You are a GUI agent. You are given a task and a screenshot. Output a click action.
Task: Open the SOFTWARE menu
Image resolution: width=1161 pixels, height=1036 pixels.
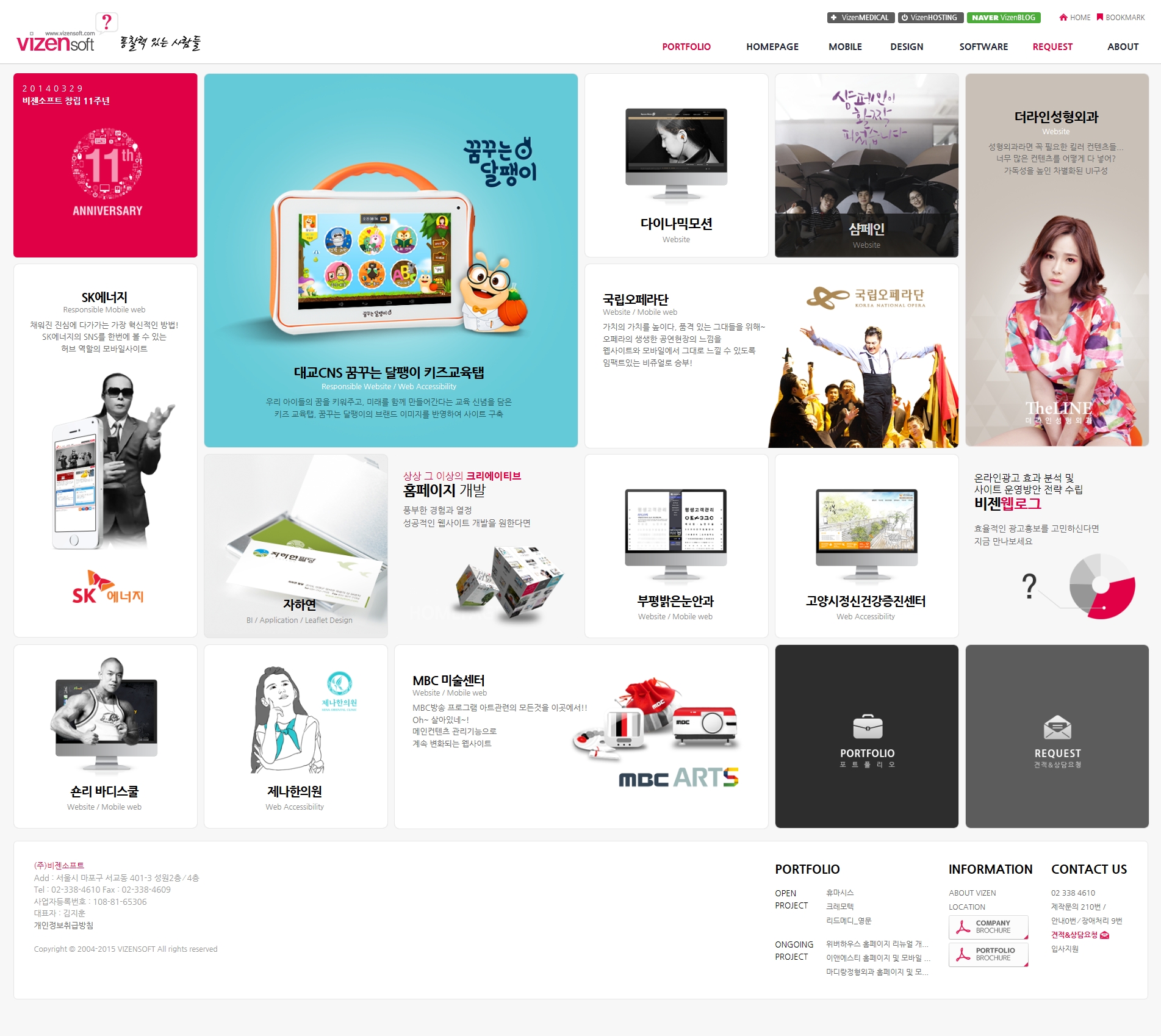pyautogui.click(x=983, y=47)
